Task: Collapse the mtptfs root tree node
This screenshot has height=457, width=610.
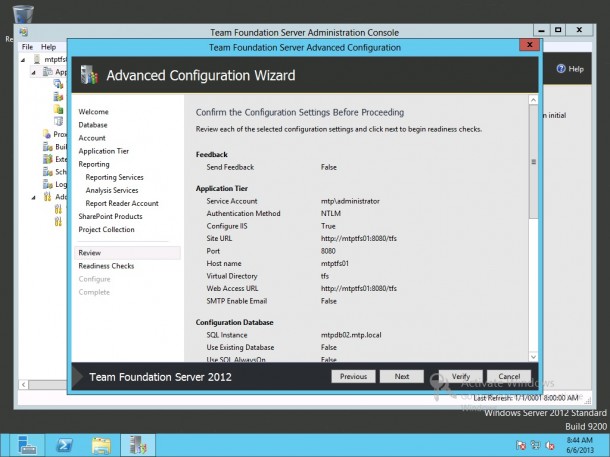Action: (x=23, y=60)
